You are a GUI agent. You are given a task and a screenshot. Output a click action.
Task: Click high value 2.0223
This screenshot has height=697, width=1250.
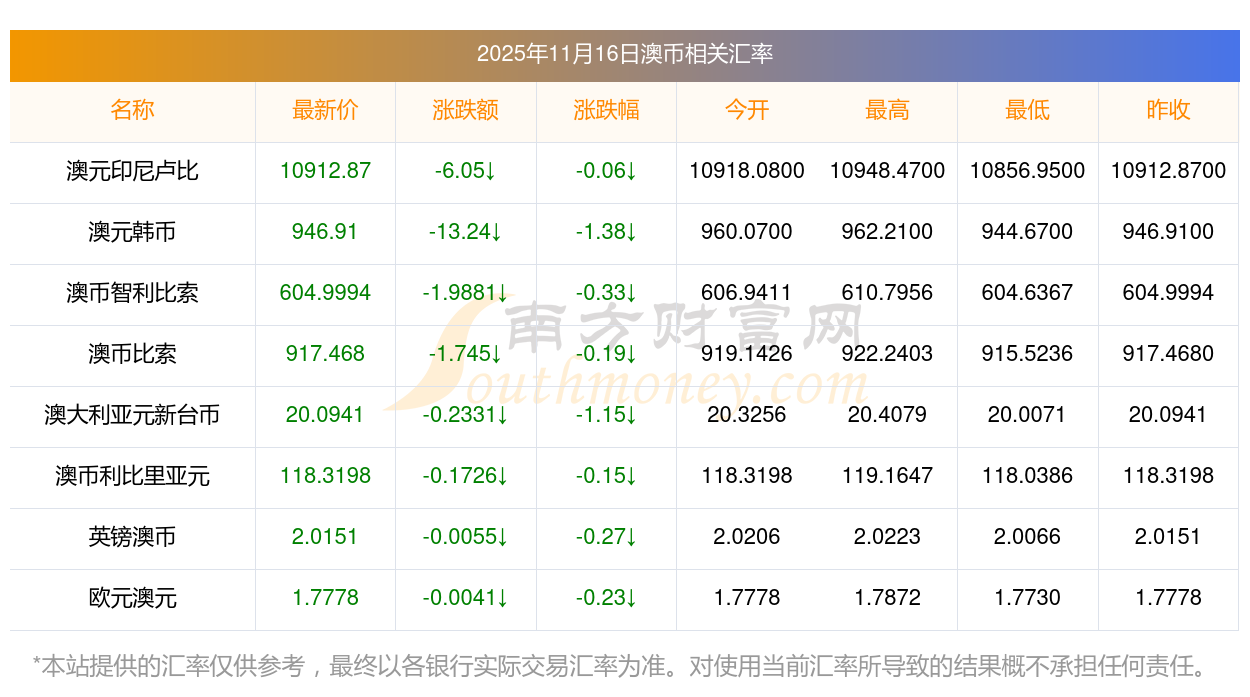tap(887, 537)
